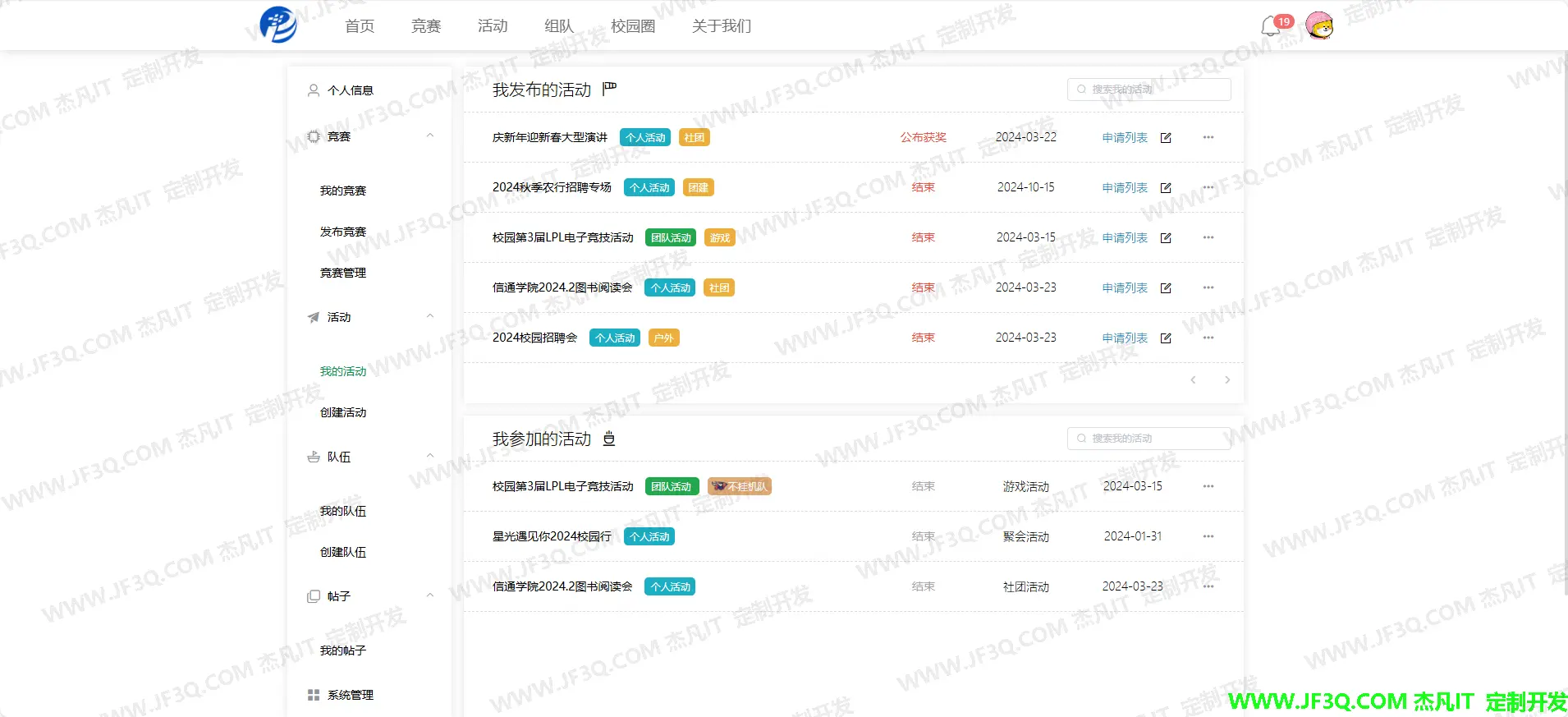The height and width of the screenshot is (717, 1568).
Task: Click the site logo in the navbar
Action: (x=278, y=25)
